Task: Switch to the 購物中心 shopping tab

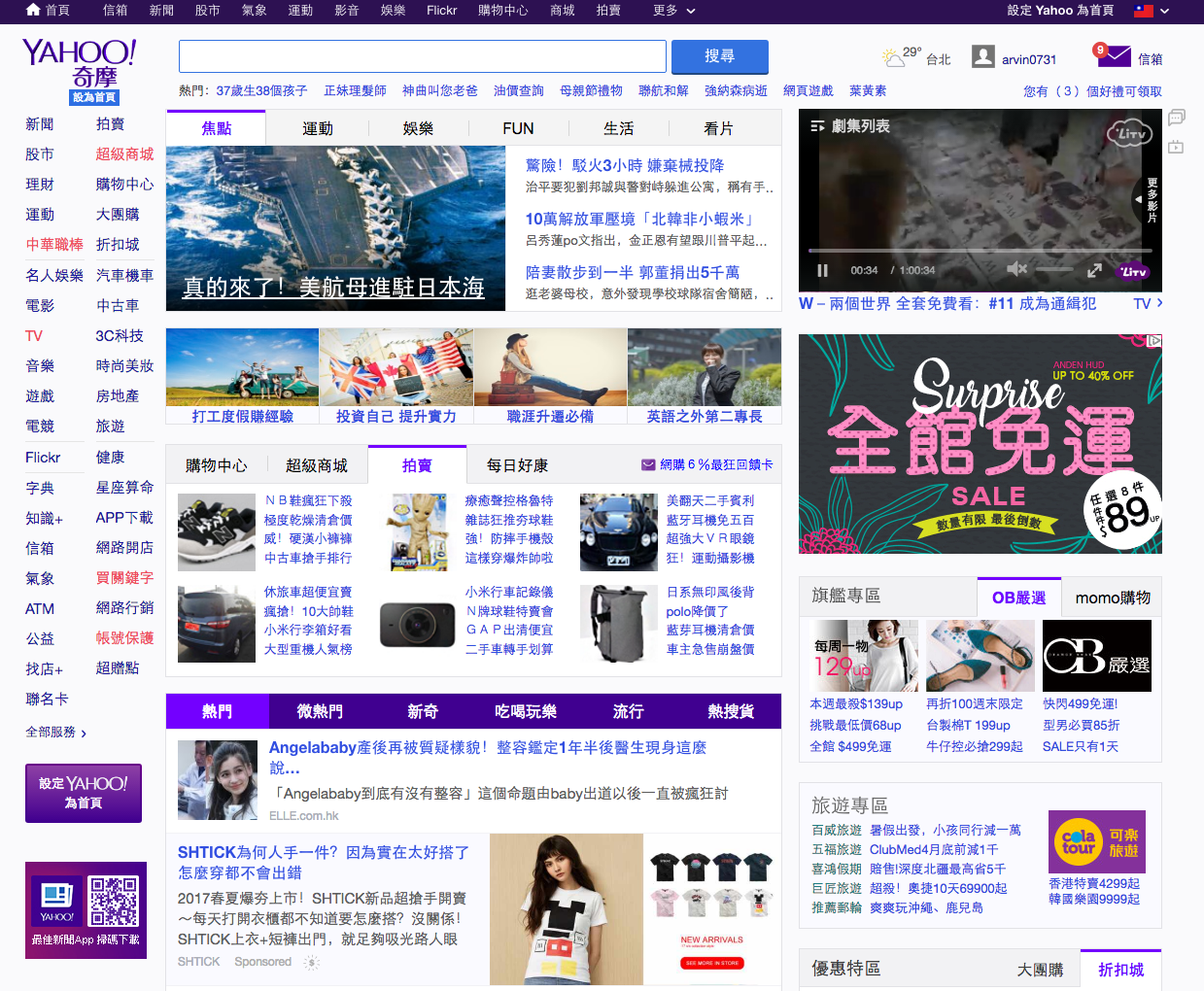Action: coord(217,465)
